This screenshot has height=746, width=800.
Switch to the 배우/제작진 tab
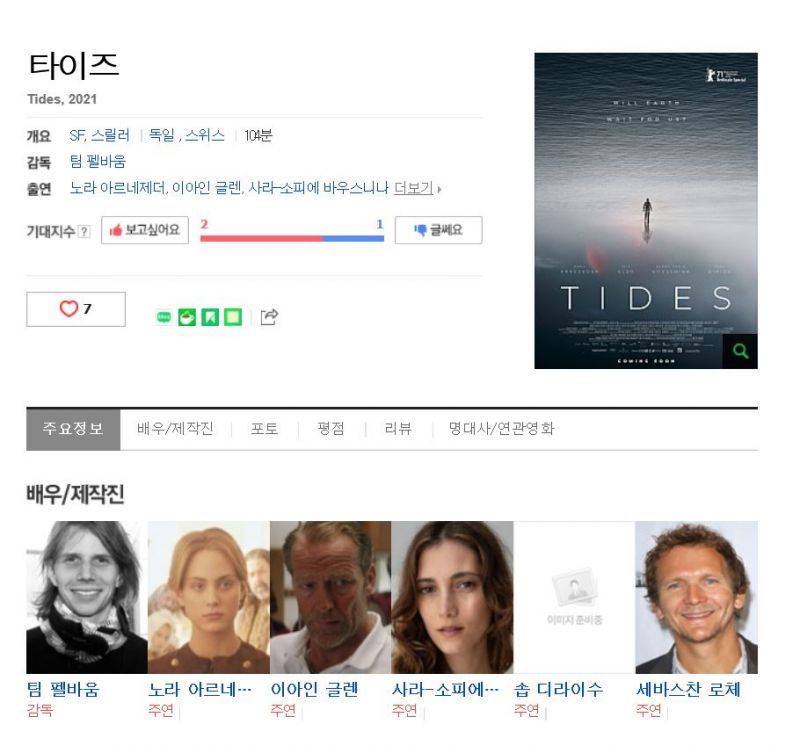click(175, 428)
